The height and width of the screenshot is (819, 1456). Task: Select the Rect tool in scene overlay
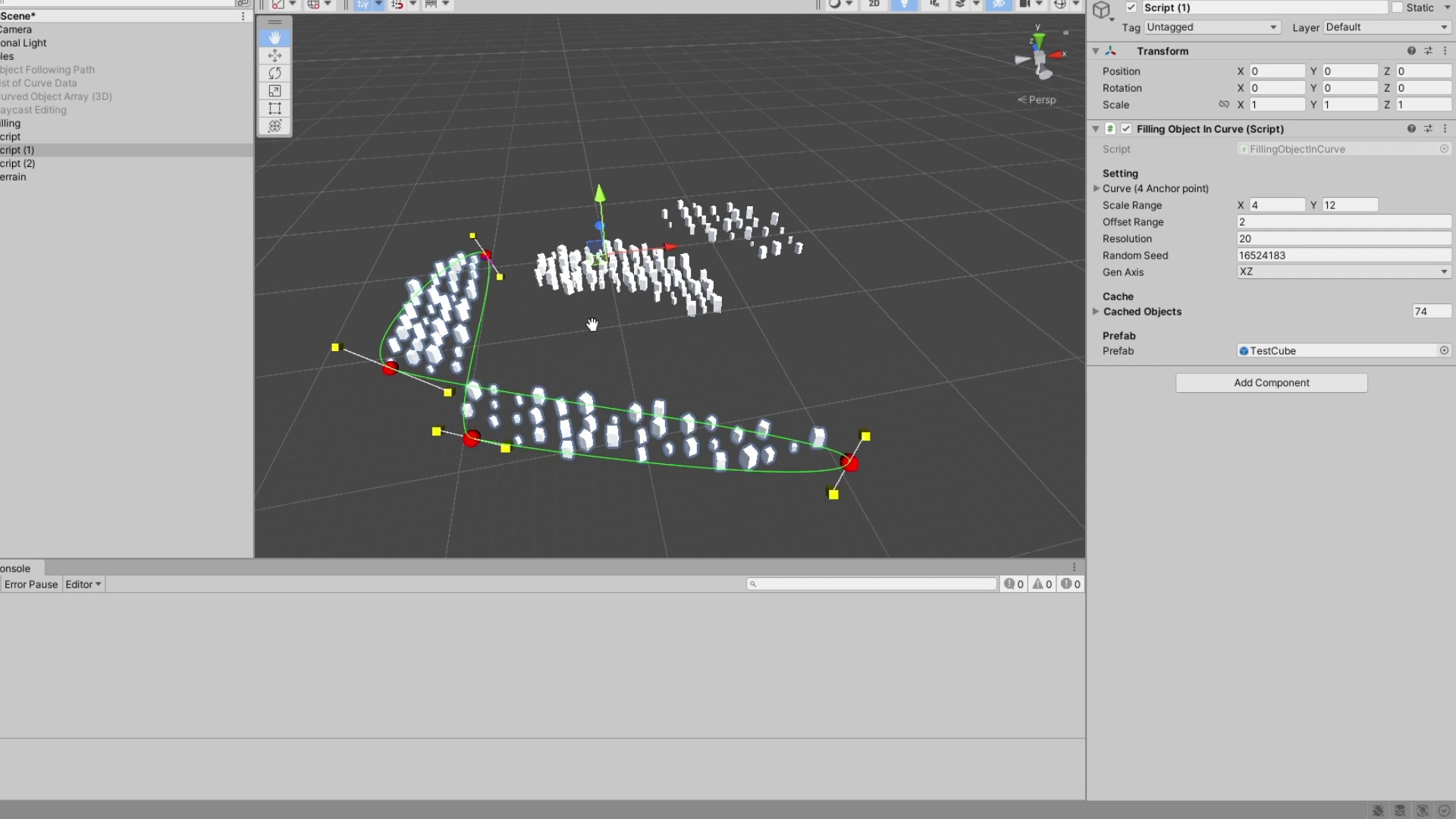[275, 108]
